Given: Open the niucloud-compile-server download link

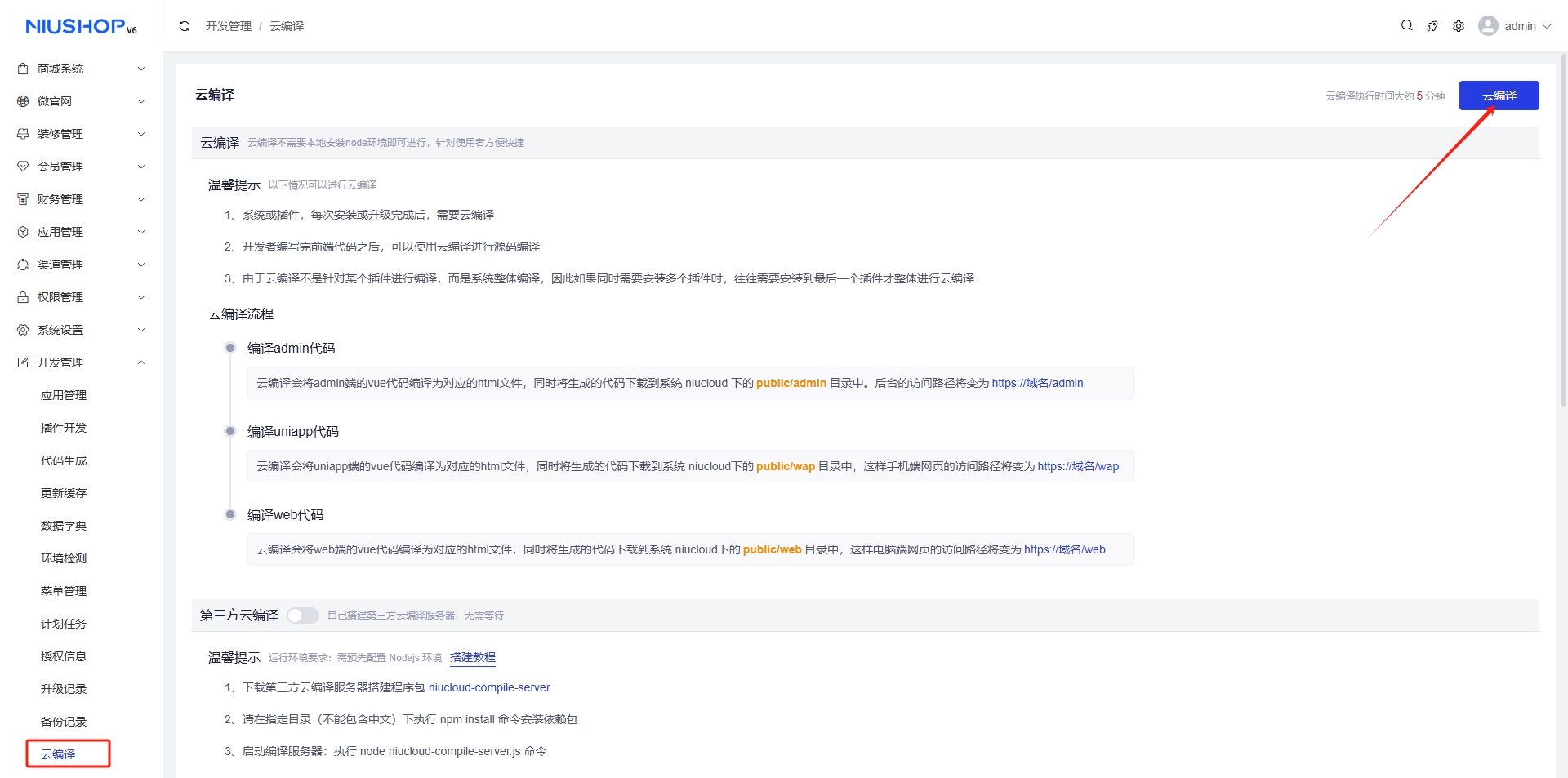Looking at the screenshot, I should [x=489, y=687].
